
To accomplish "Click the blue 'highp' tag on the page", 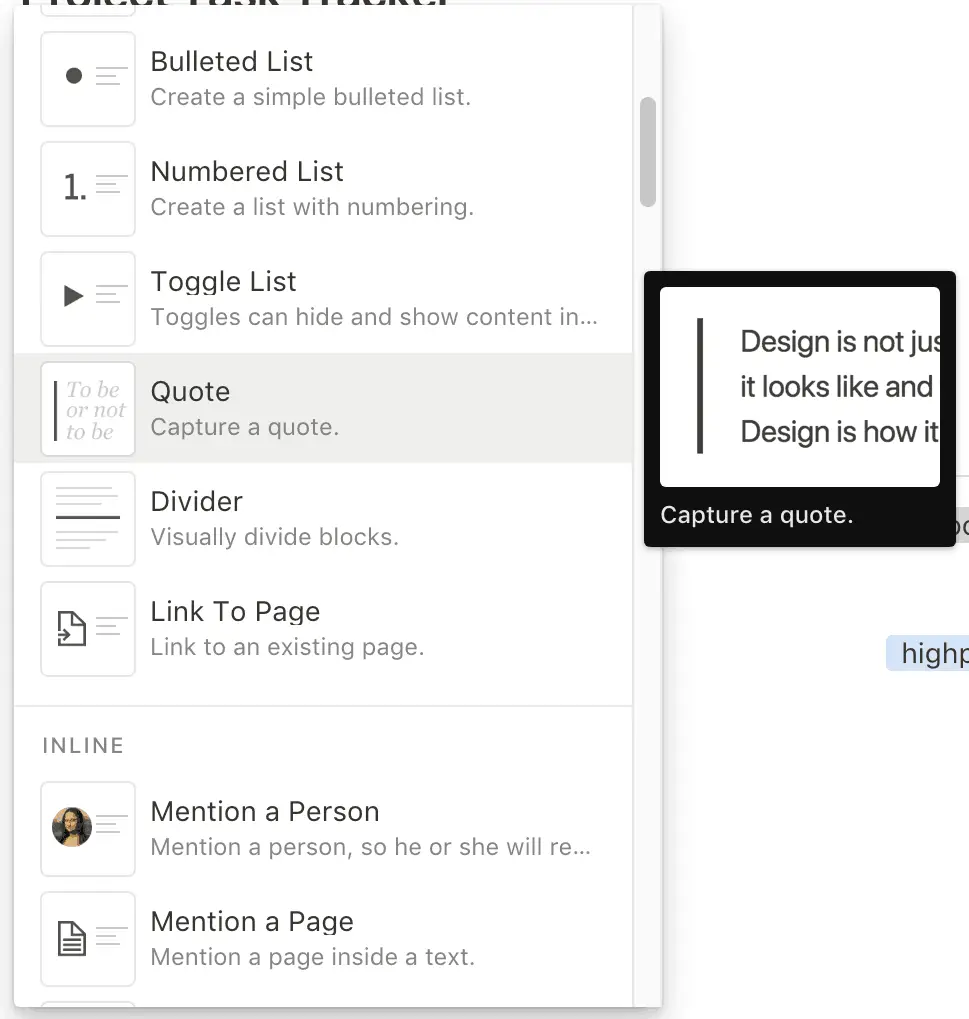I will point(928,653).
